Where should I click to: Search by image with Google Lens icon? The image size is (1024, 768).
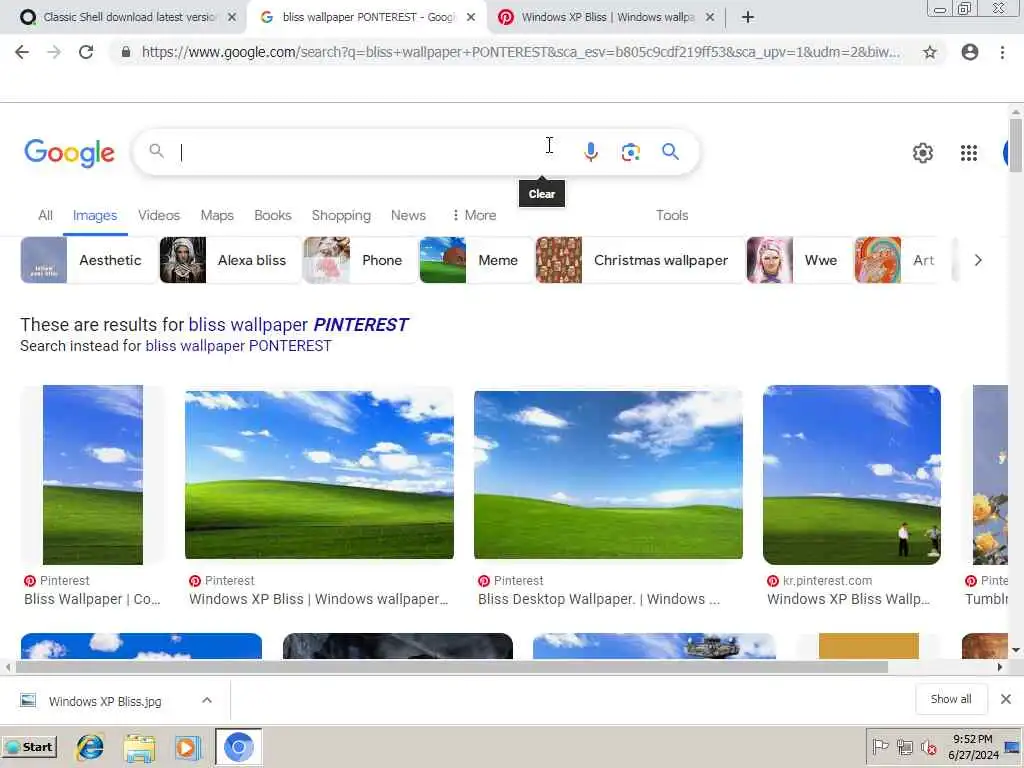(x=630, y=152)
